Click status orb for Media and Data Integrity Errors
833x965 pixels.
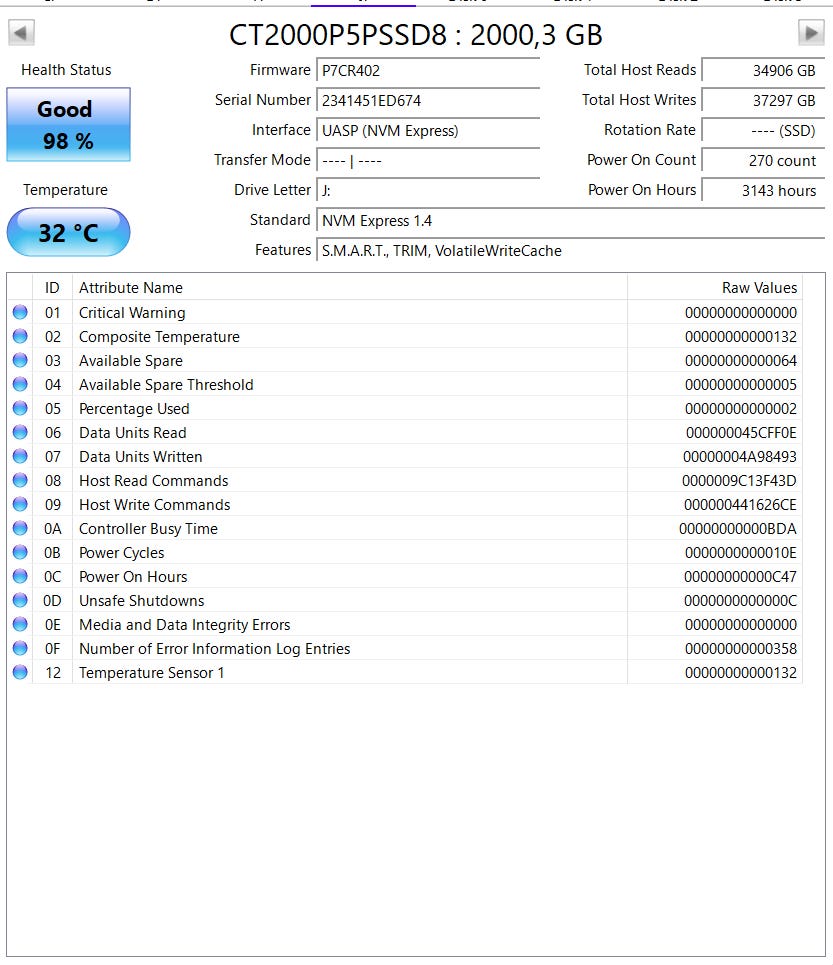click(20, 624)
